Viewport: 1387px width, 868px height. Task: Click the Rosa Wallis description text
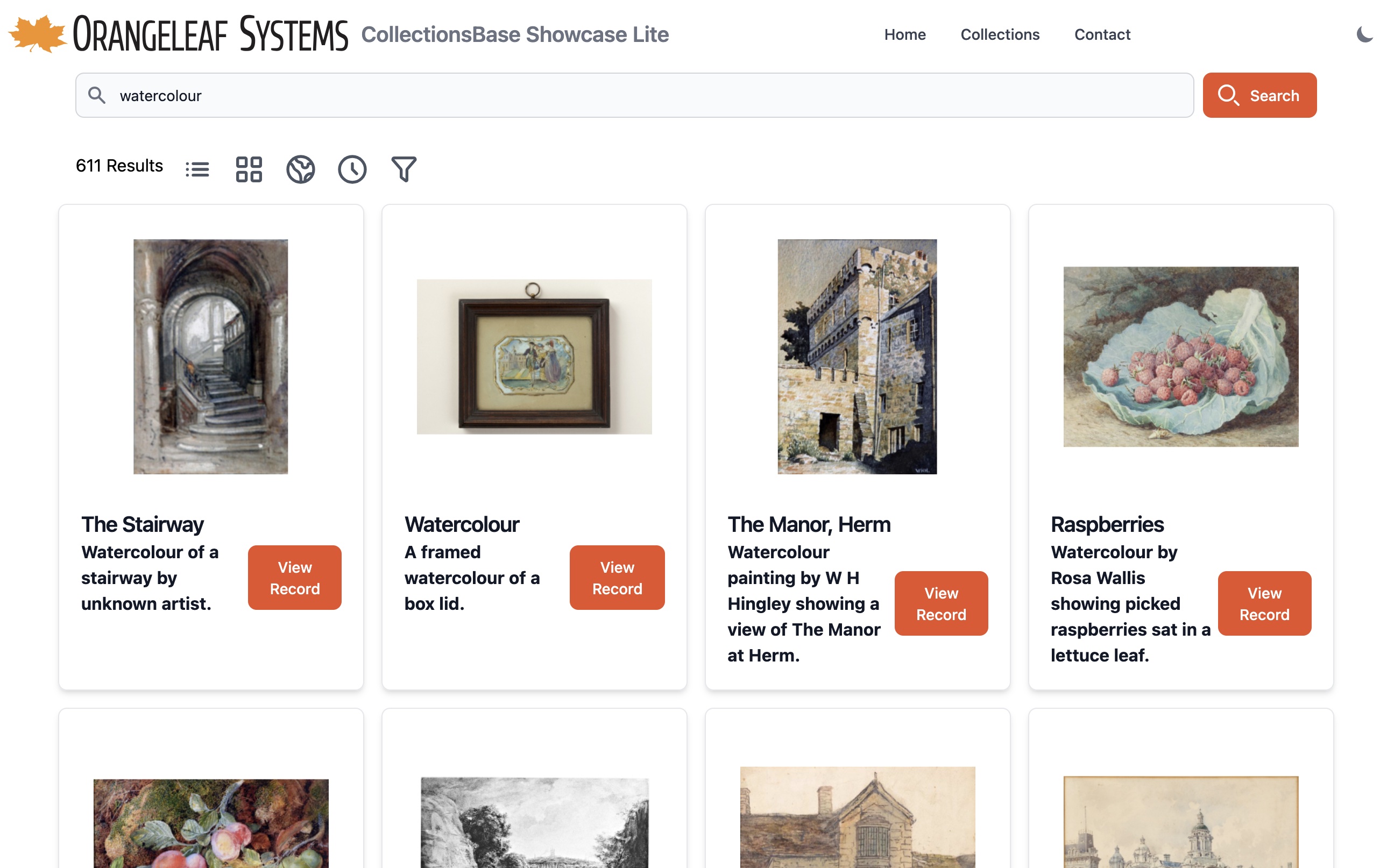click(1130, 603)
